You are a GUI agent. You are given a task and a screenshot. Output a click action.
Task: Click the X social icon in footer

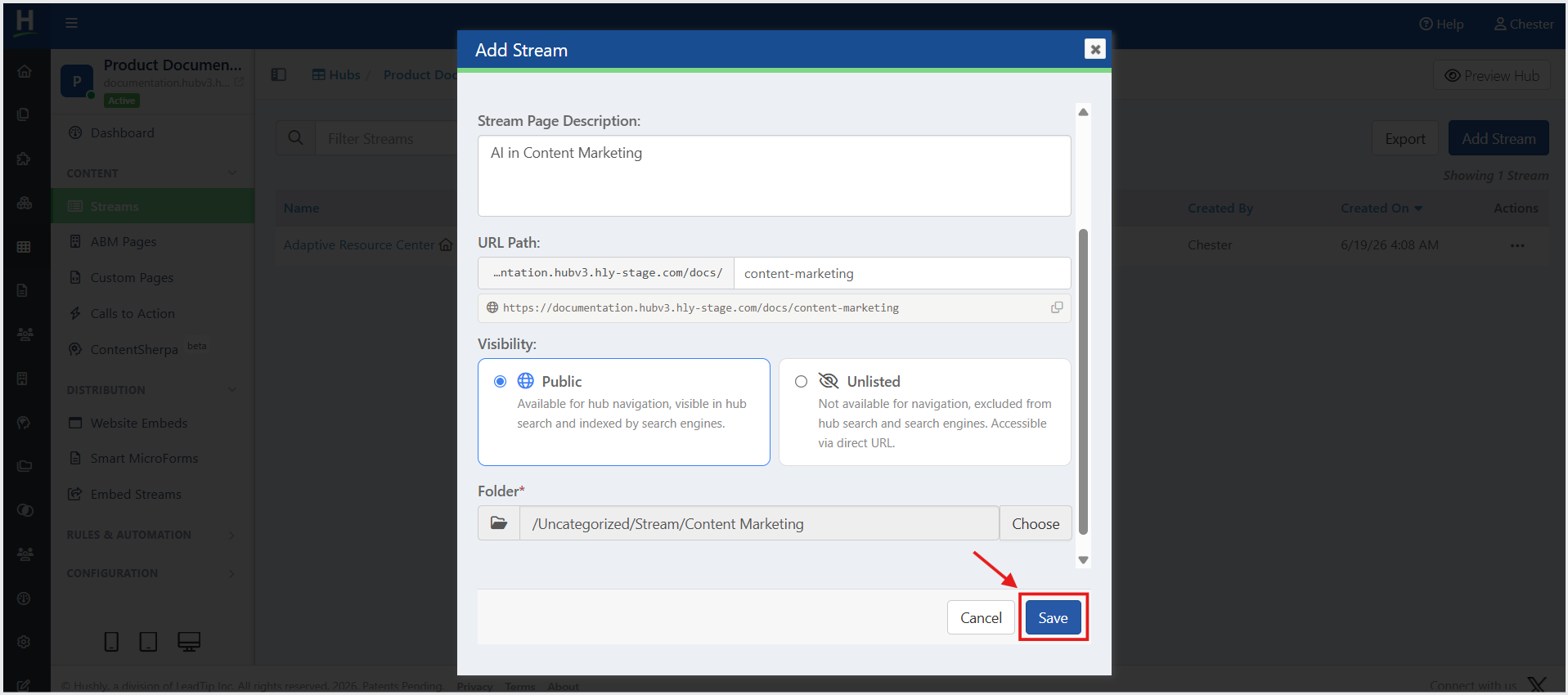click(x=1536, y=685)
